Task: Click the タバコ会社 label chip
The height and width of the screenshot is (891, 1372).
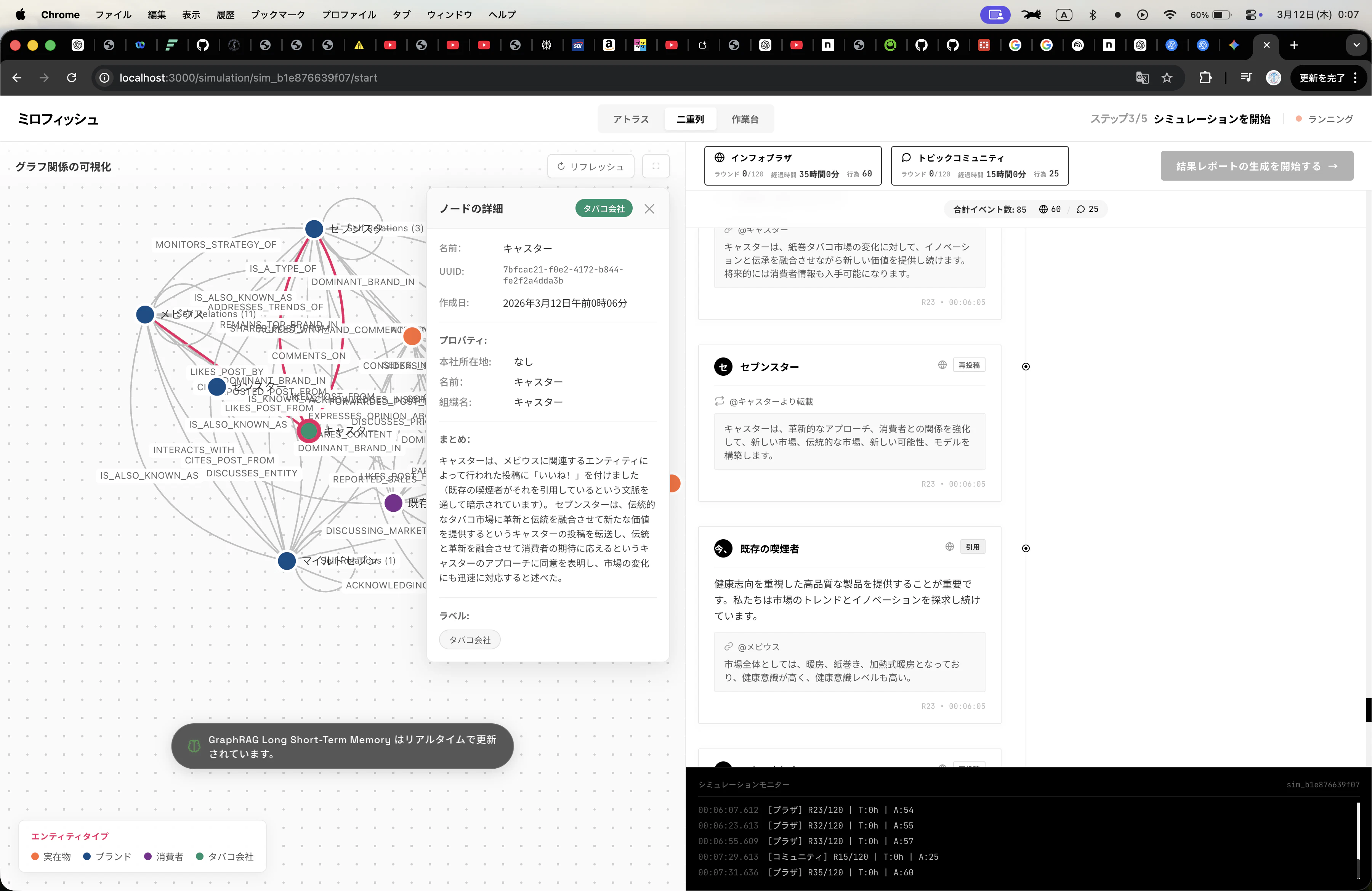Action: (469, 640)
